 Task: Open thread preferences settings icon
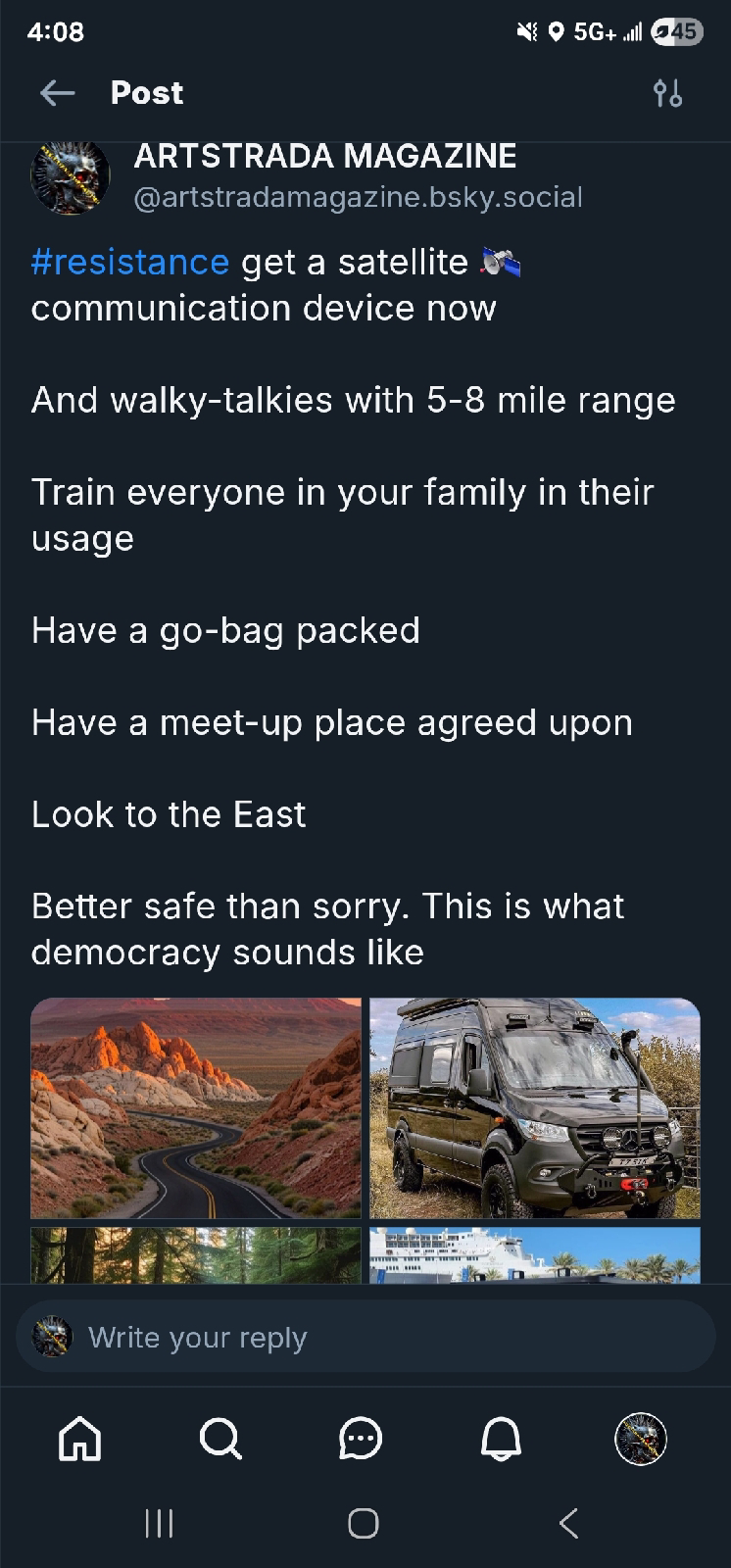point(667,93)
